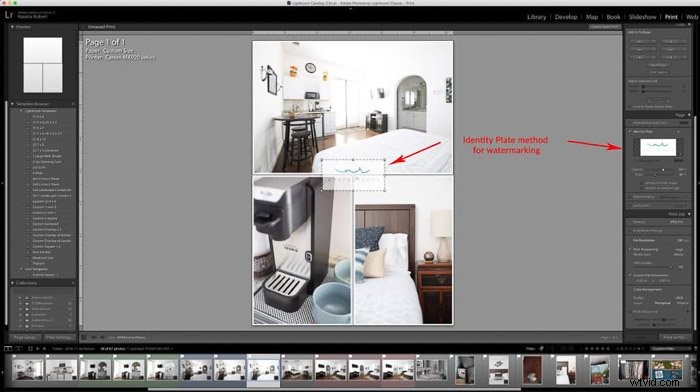Click the Print to File button
The width and height of the screenshot is (700, 392).
click(674, 338)
